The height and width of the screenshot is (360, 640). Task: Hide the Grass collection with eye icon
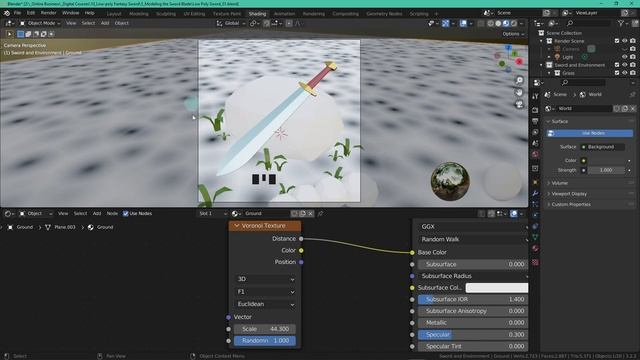624,73
